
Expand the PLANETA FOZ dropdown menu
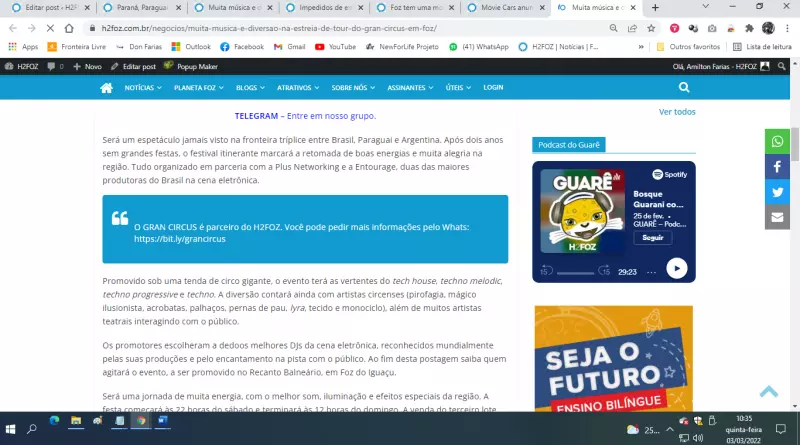[x=200, y=88]
